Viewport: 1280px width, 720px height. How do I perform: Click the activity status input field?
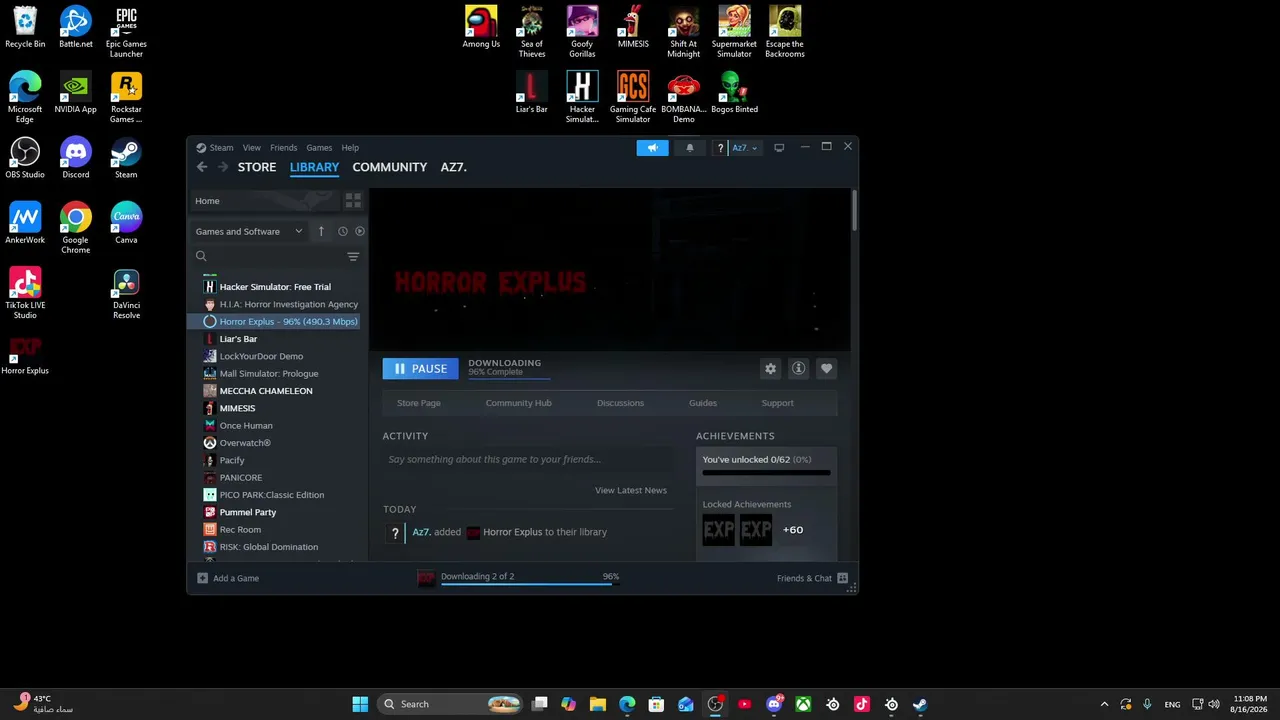click(x=529, y=459)
